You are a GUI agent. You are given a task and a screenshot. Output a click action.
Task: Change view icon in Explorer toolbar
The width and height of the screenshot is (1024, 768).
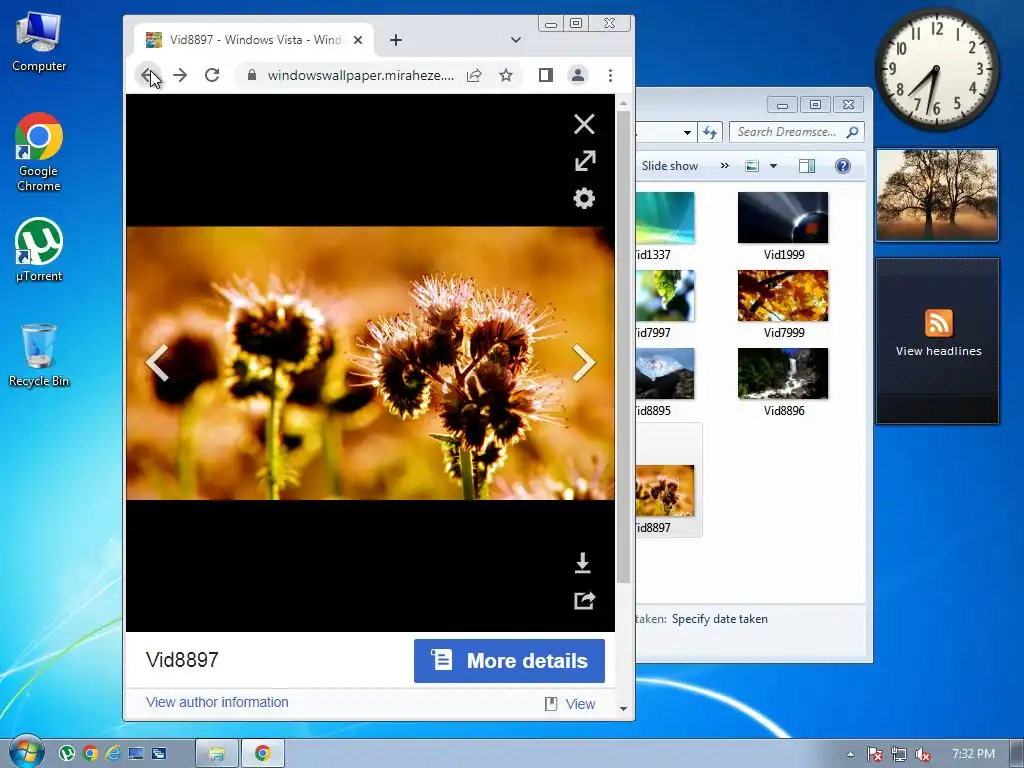[x=752, y=166]
